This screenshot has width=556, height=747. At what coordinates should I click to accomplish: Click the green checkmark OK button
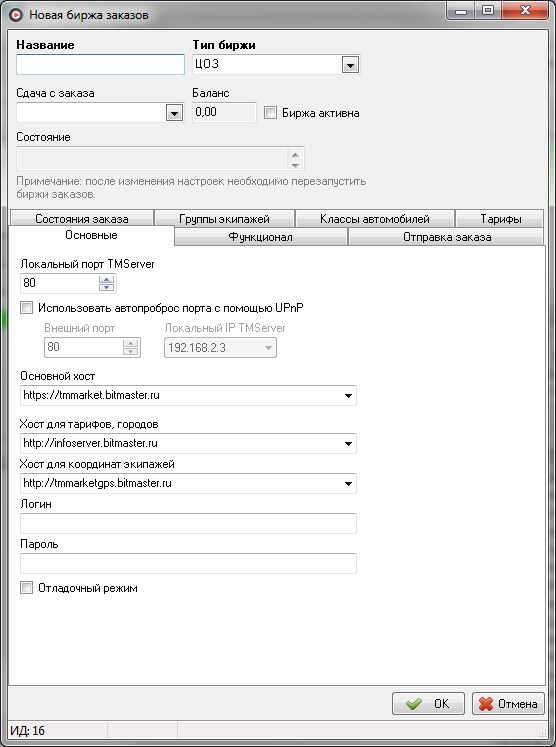[428, 703]
